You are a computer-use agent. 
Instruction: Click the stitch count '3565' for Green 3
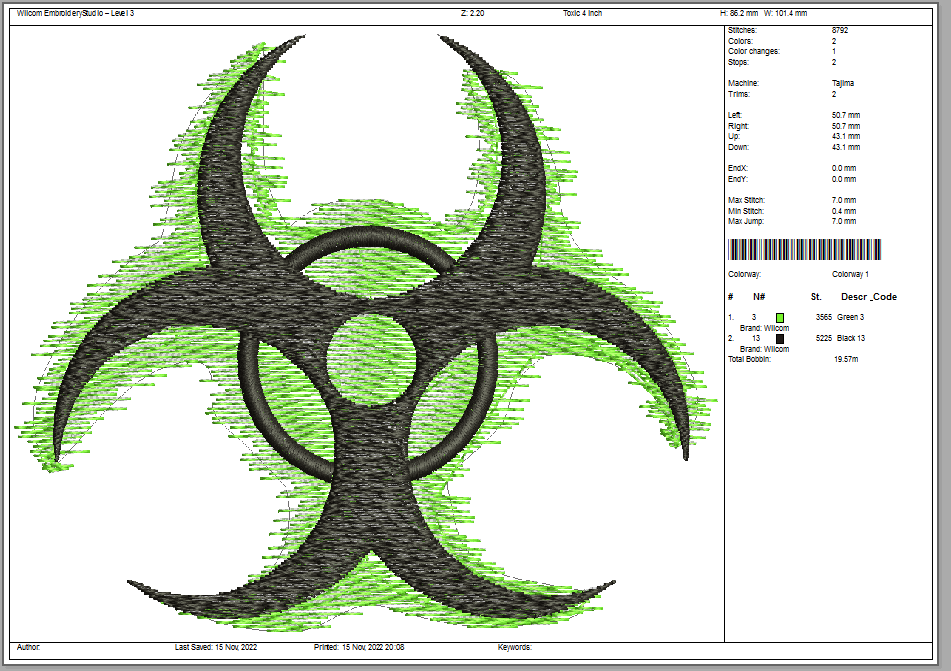824,317
